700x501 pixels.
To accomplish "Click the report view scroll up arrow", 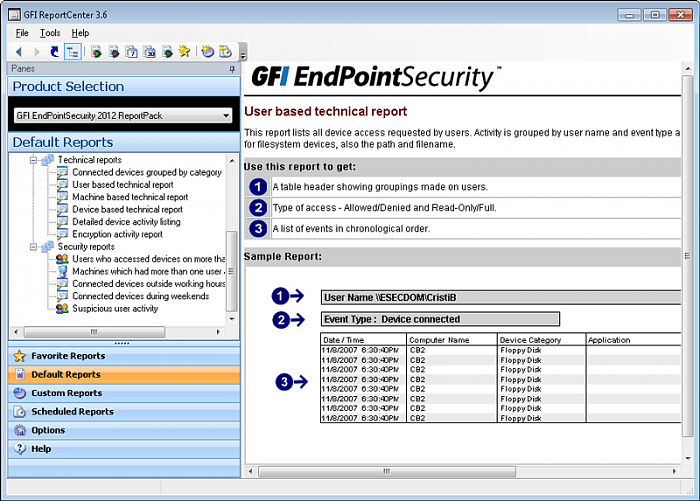I will [x=688, y=69].
